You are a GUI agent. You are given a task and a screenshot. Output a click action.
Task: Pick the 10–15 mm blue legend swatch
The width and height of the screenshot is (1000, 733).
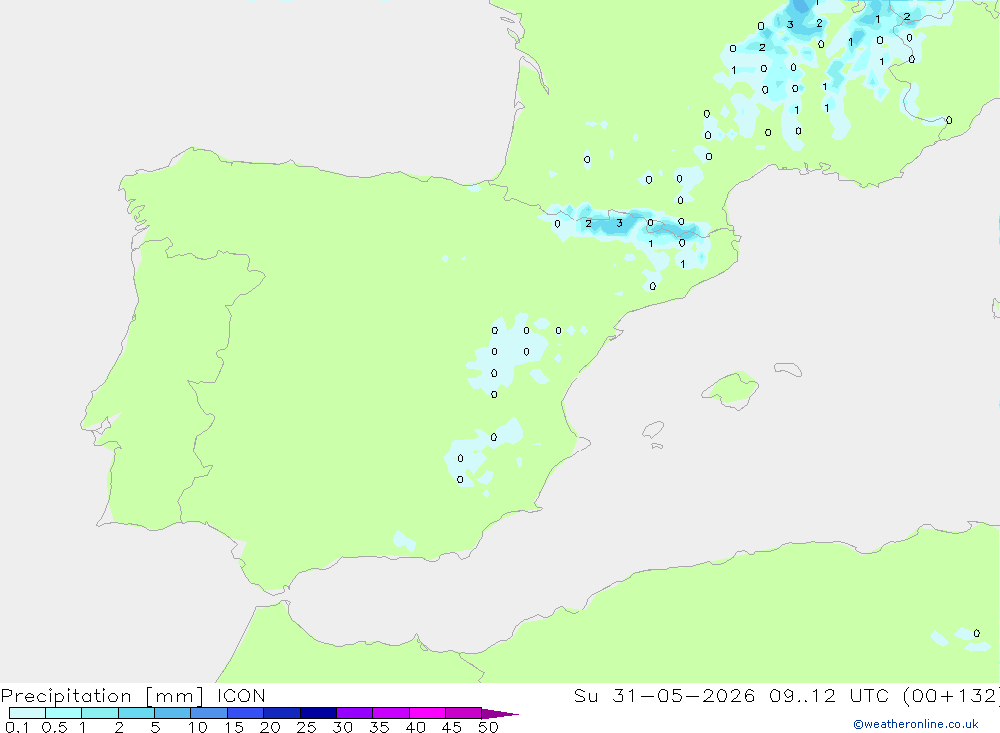(209, 713)
